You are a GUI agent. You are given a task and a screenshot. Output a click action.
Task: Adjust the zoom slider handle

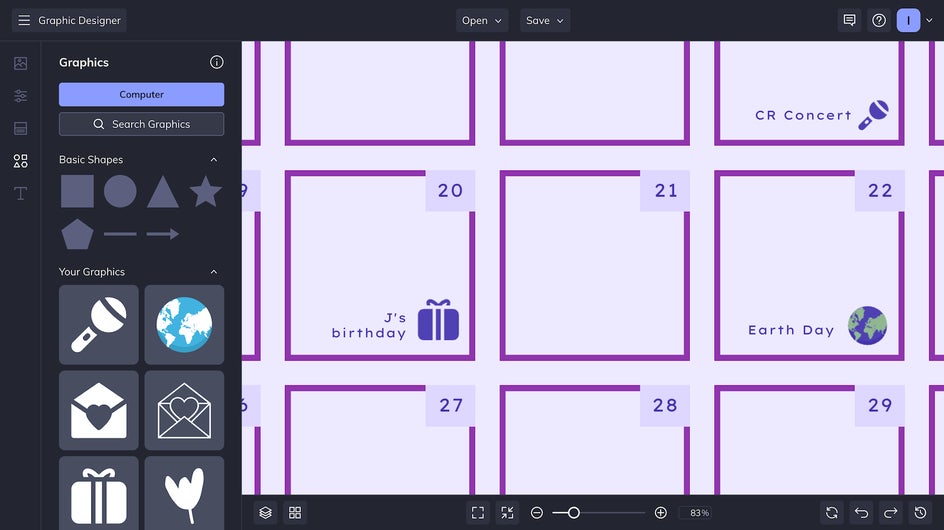point(574,513)
